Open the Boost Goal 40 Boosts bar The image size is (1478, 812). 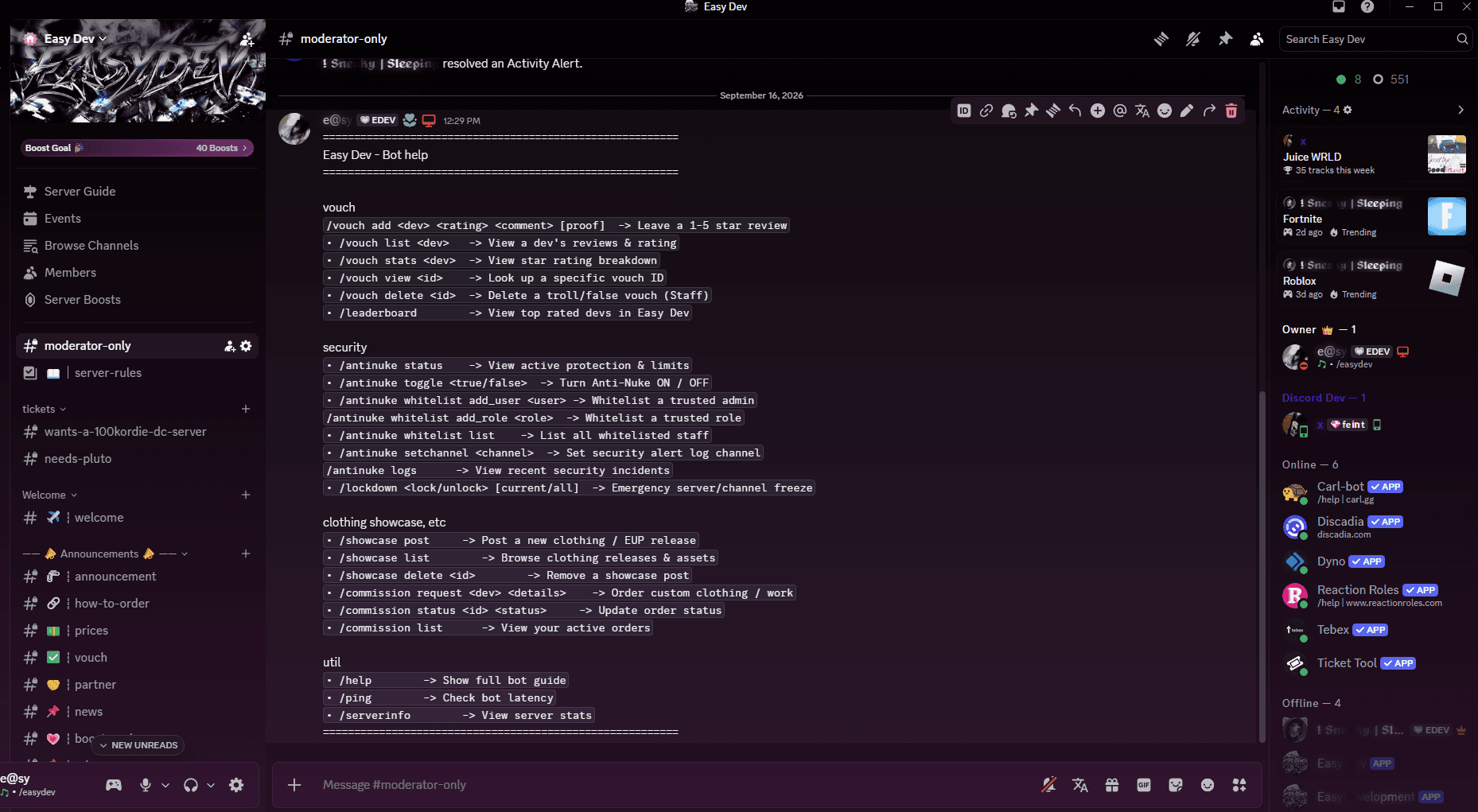tap(137, 148)
